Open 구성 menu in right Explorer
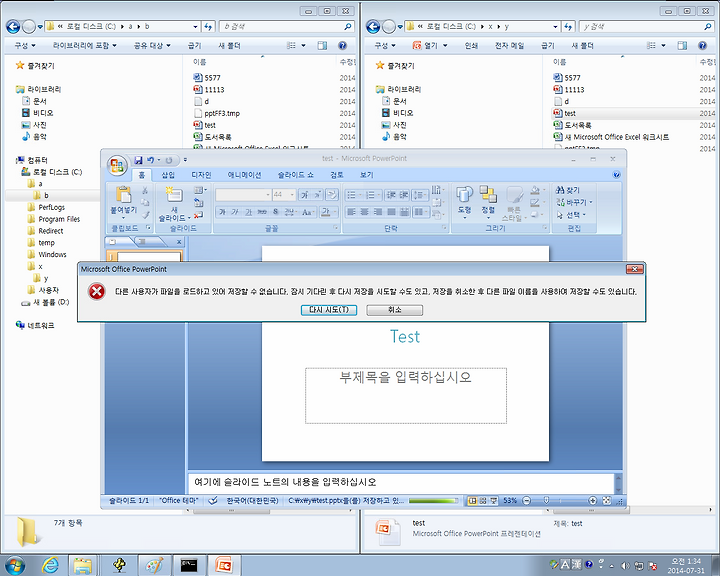Viewport: 720px width, 576px height. 384,45
